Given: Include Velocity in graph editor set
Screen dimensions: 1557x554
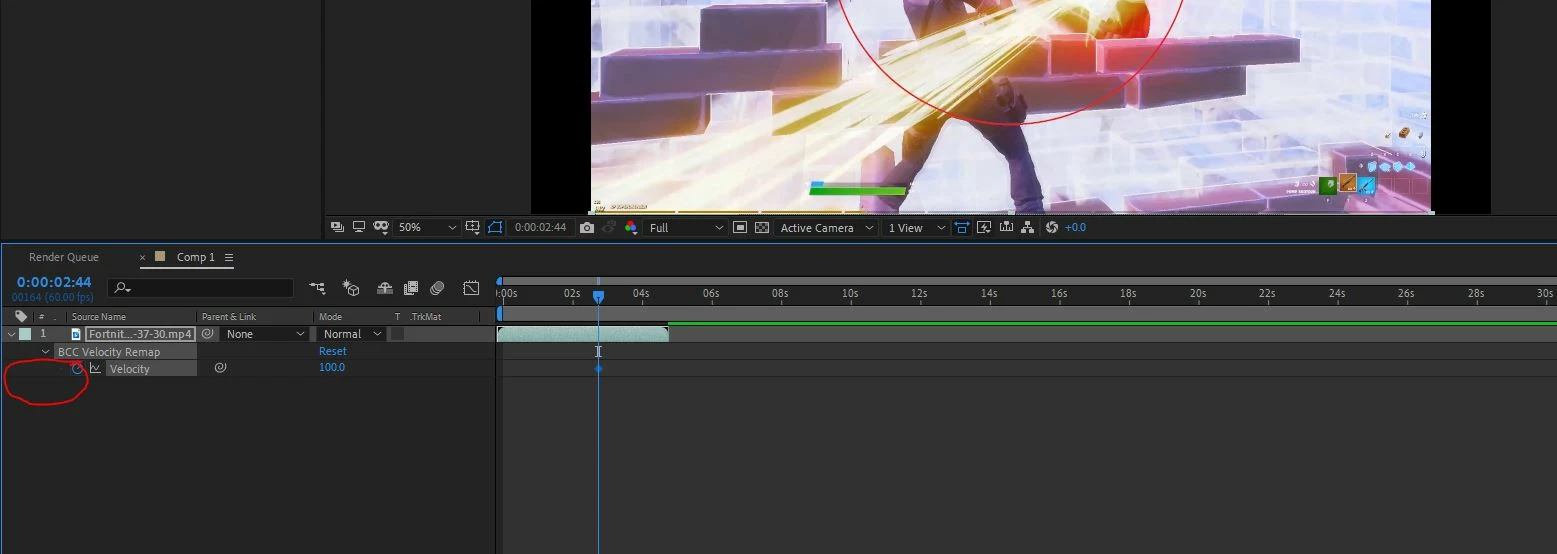Looking at the screenshot, I should [x=96, y=368].
